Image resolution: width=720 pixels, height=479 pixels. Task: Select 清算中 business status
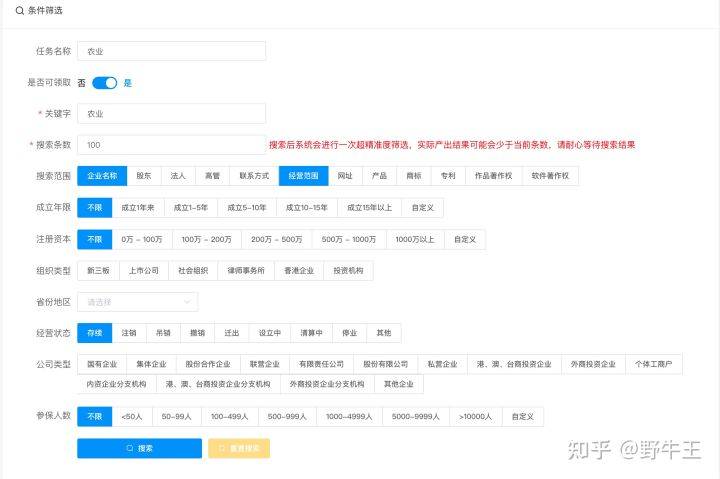[311, 333]
